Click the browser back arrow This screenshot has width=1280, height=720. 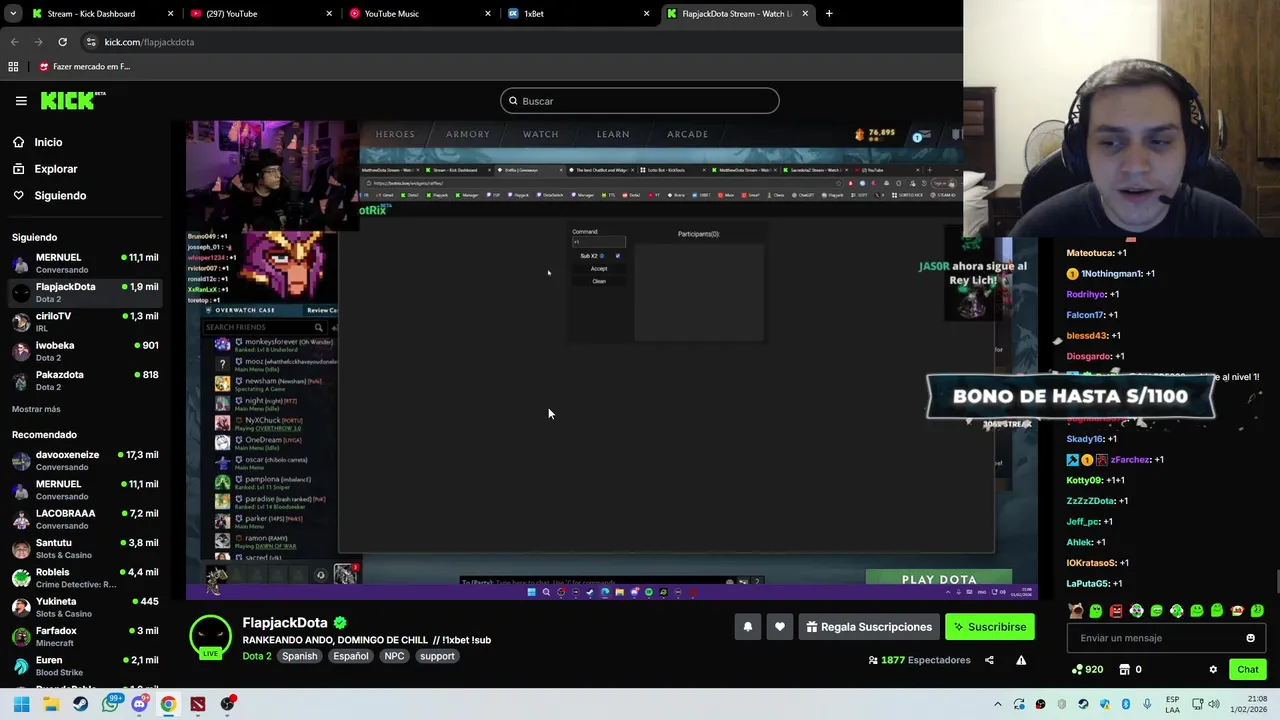14,42
